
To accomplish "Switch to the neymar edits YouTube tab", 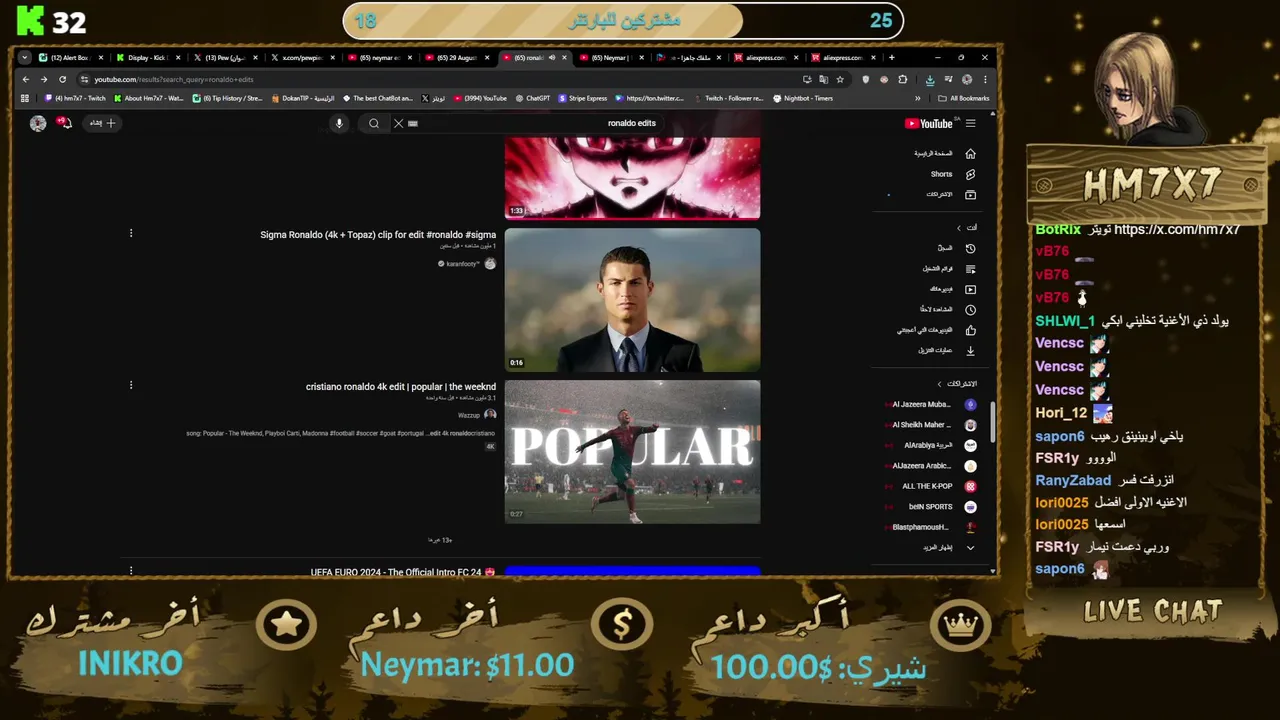I will [x=381, y=57].
